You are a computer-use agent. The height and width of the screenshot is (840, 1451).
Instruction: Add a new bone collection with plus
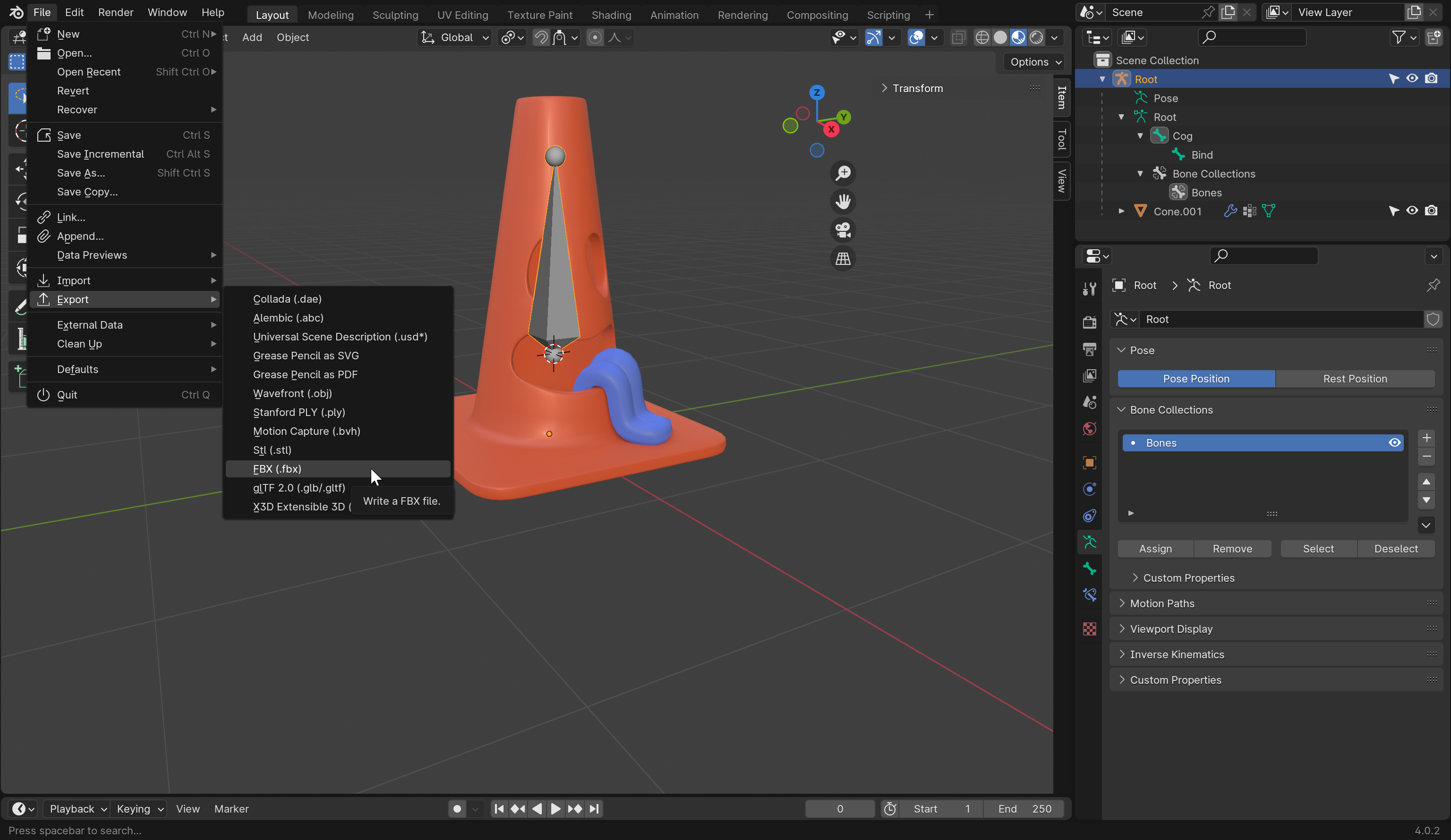(x=1426, y=438)
